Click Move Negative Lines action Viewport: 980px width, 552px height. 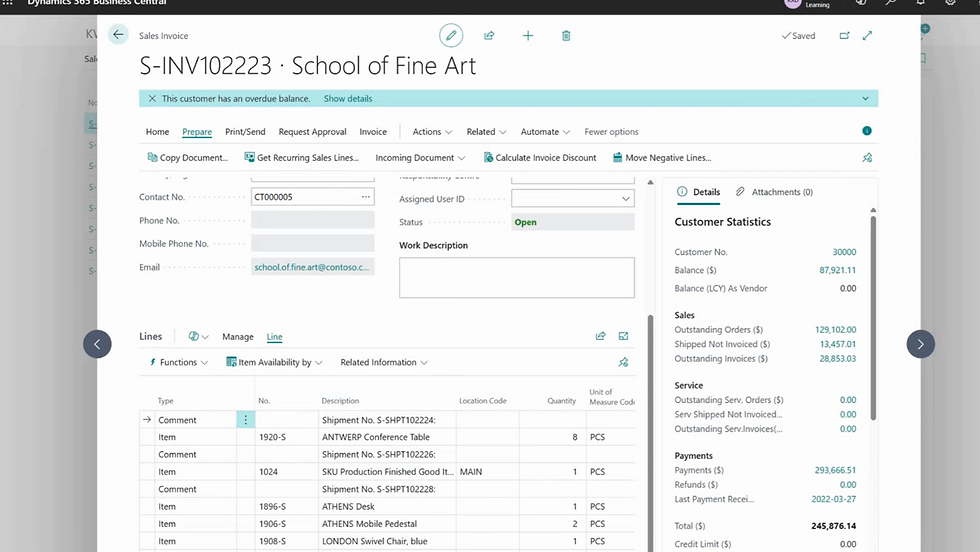[x=662, y=158]
